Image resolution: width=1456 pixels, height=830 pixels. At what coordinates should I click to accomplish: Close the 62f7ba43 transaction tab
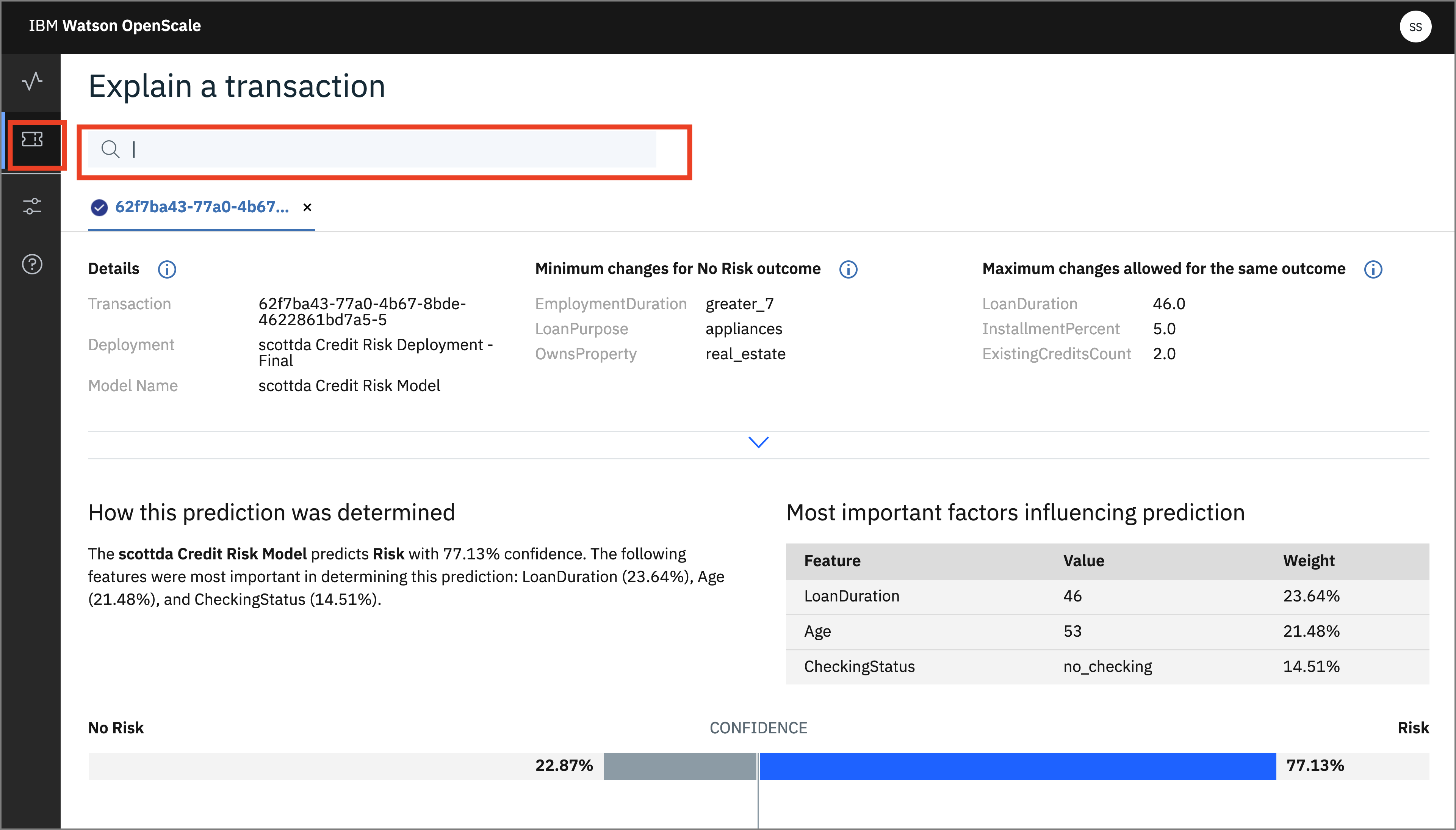pos(307,208)
